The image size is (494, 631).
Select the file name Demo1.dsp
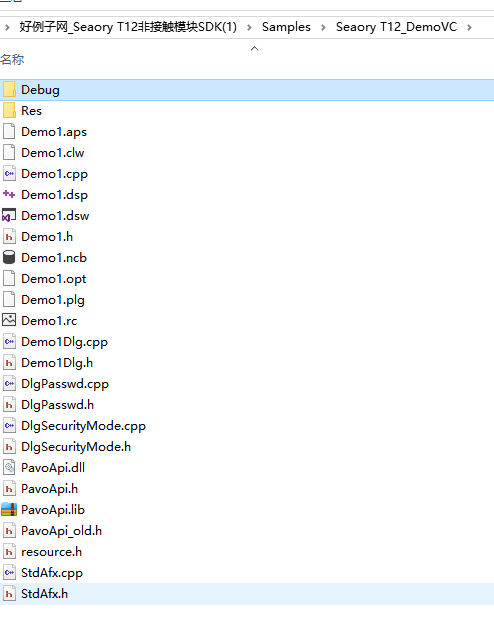pos(54,195)
